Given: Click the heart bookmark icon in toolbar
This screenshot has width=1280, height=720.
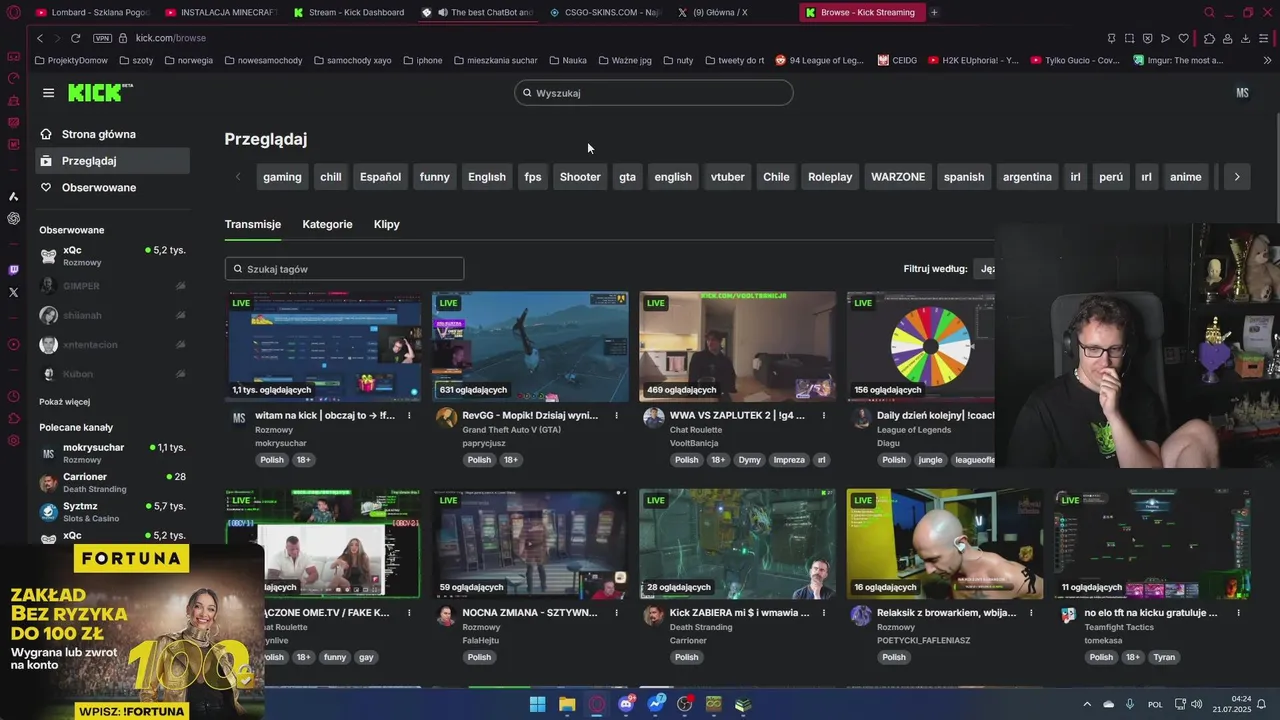Looking at the screenshot, I should pyautogui.click(x=1184, y=38).
